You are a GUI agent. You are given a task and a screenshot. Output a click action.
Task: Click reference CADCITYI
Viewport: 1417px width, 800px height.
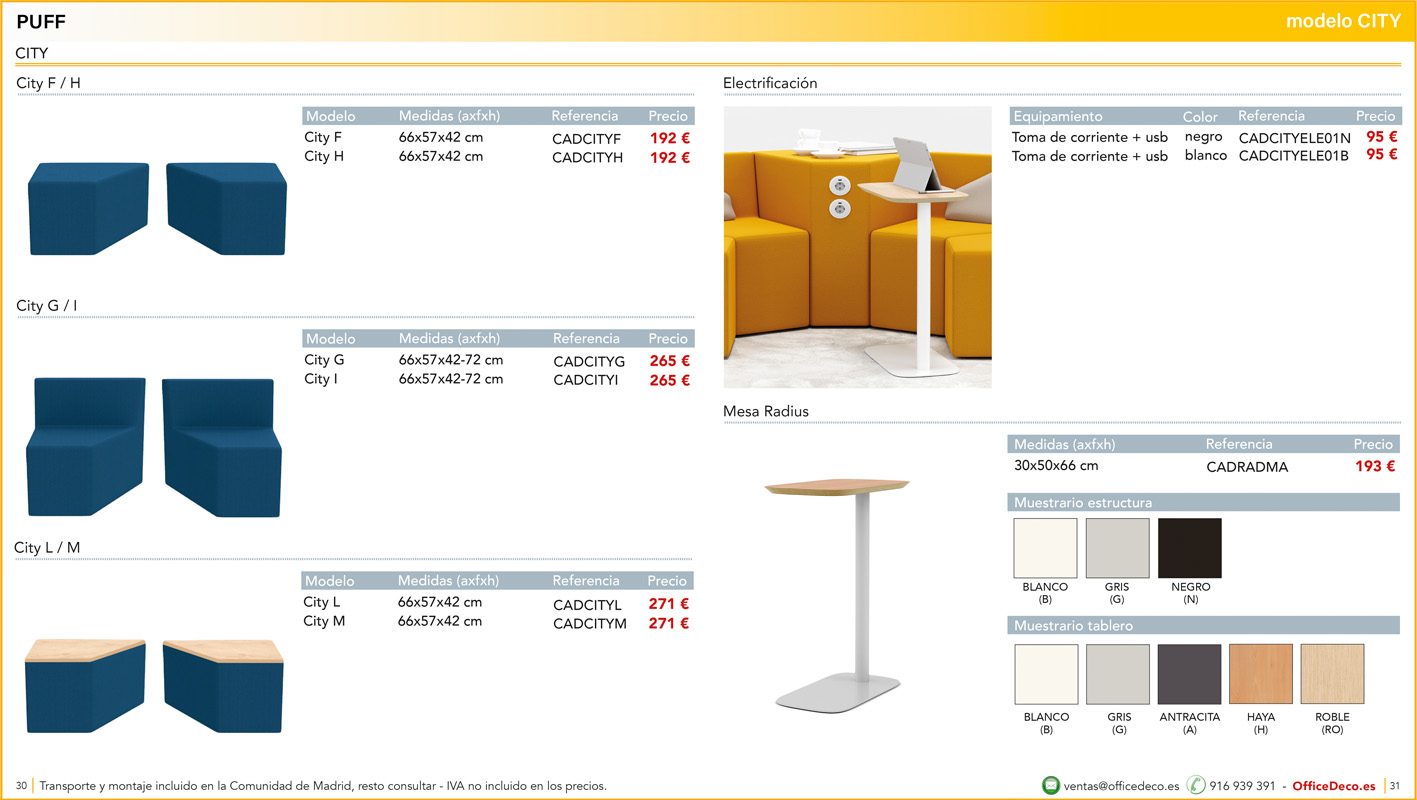586,381
